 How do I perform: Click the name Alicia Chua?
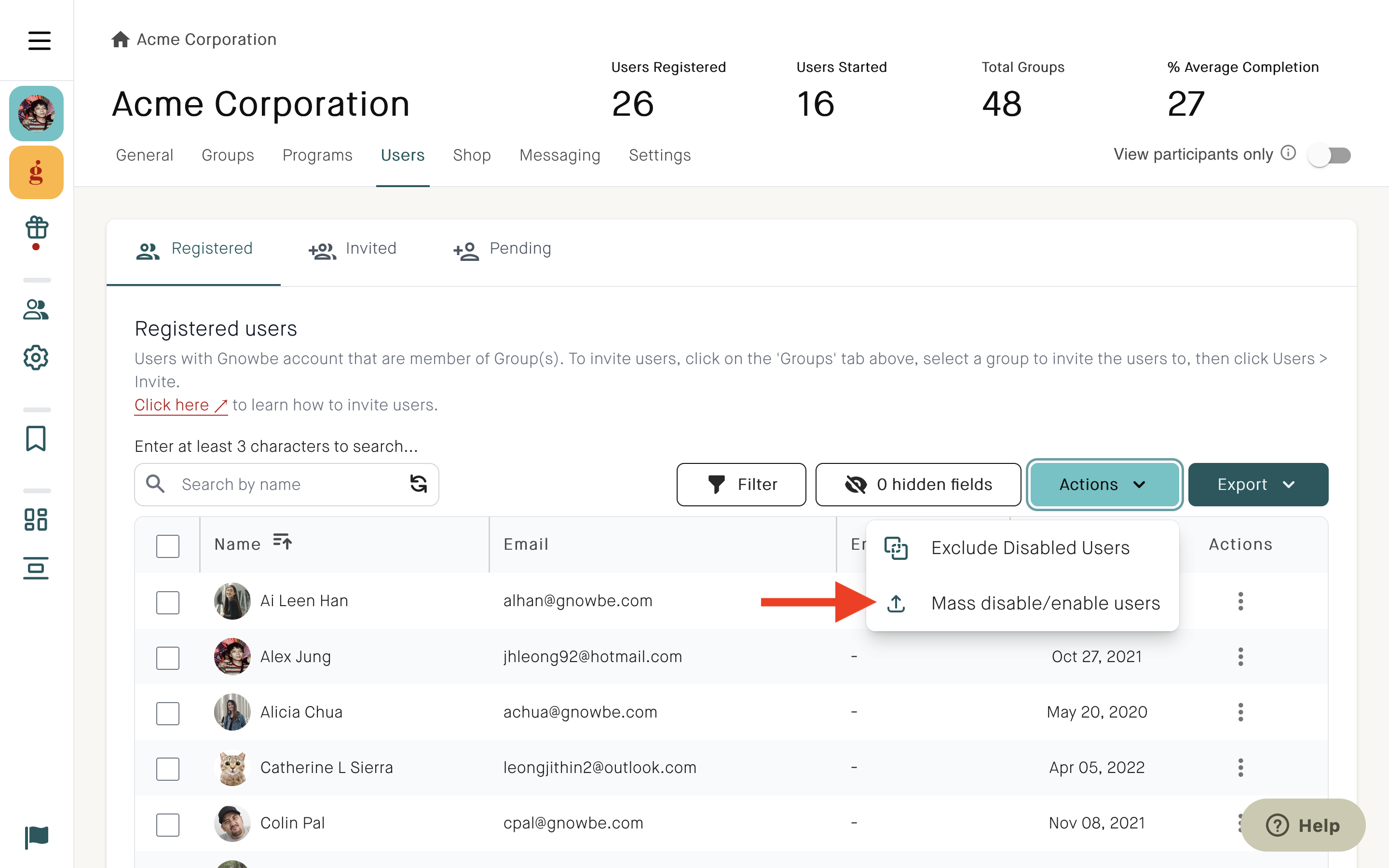[301, 712]
